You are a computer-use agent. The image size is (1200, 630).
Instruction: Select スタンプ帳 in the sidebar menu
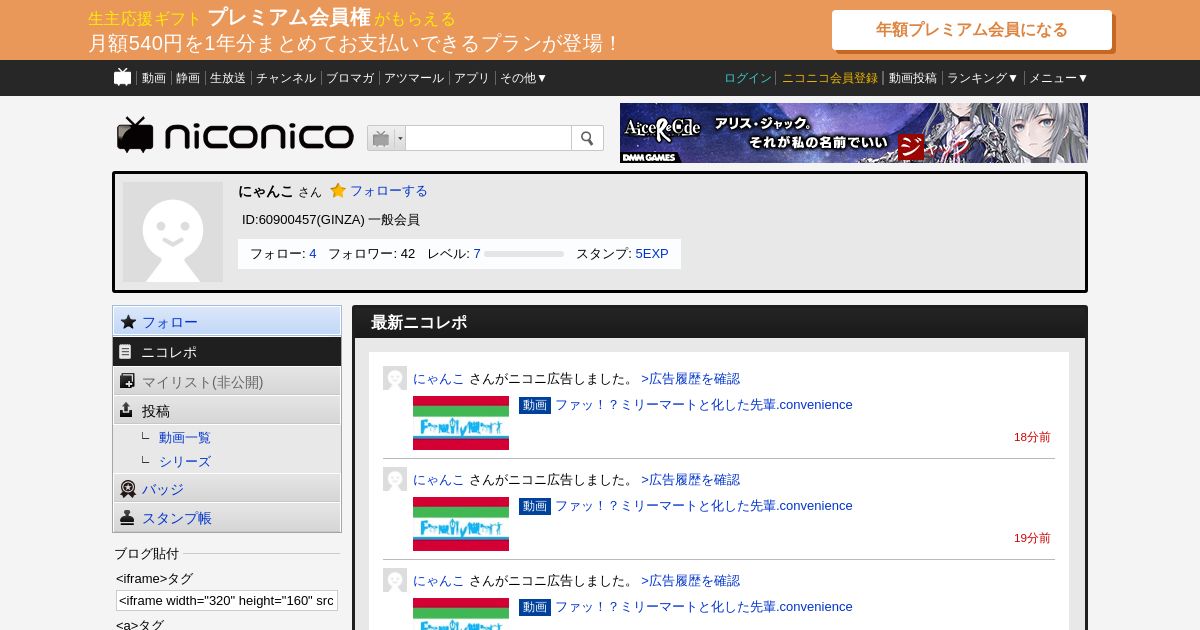click(227, 518)
